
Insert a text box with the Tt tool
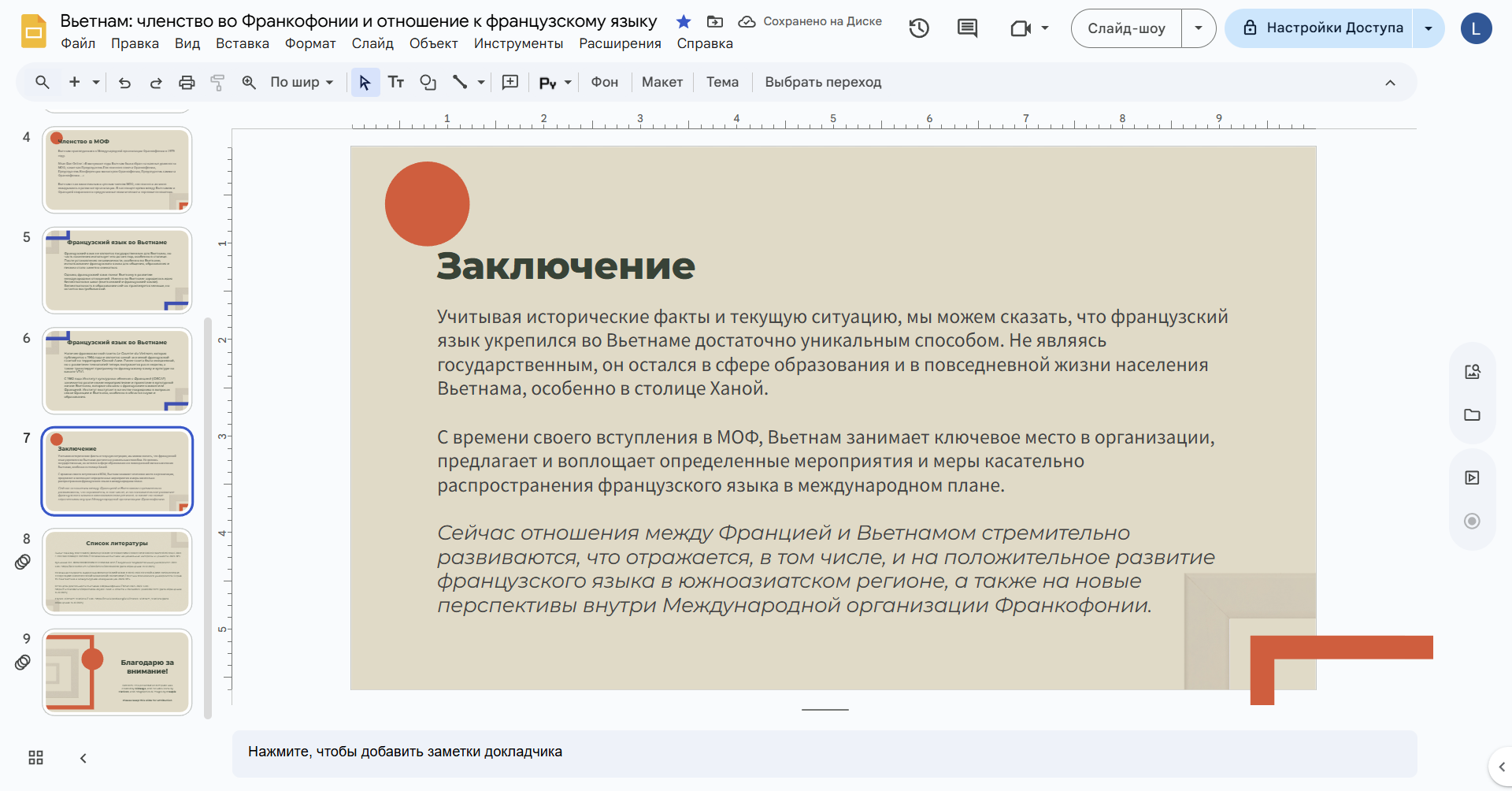396,82
